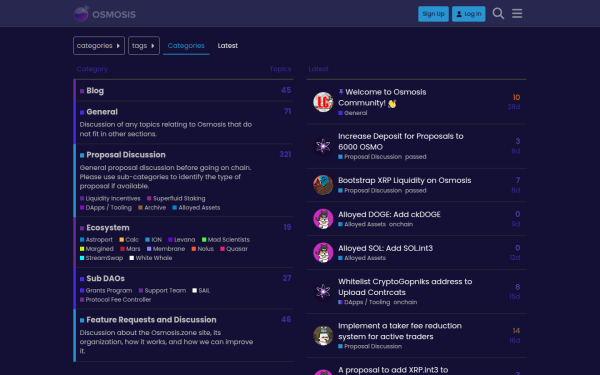
Task: Open the Levana subcategory
Action: (181, 240)
